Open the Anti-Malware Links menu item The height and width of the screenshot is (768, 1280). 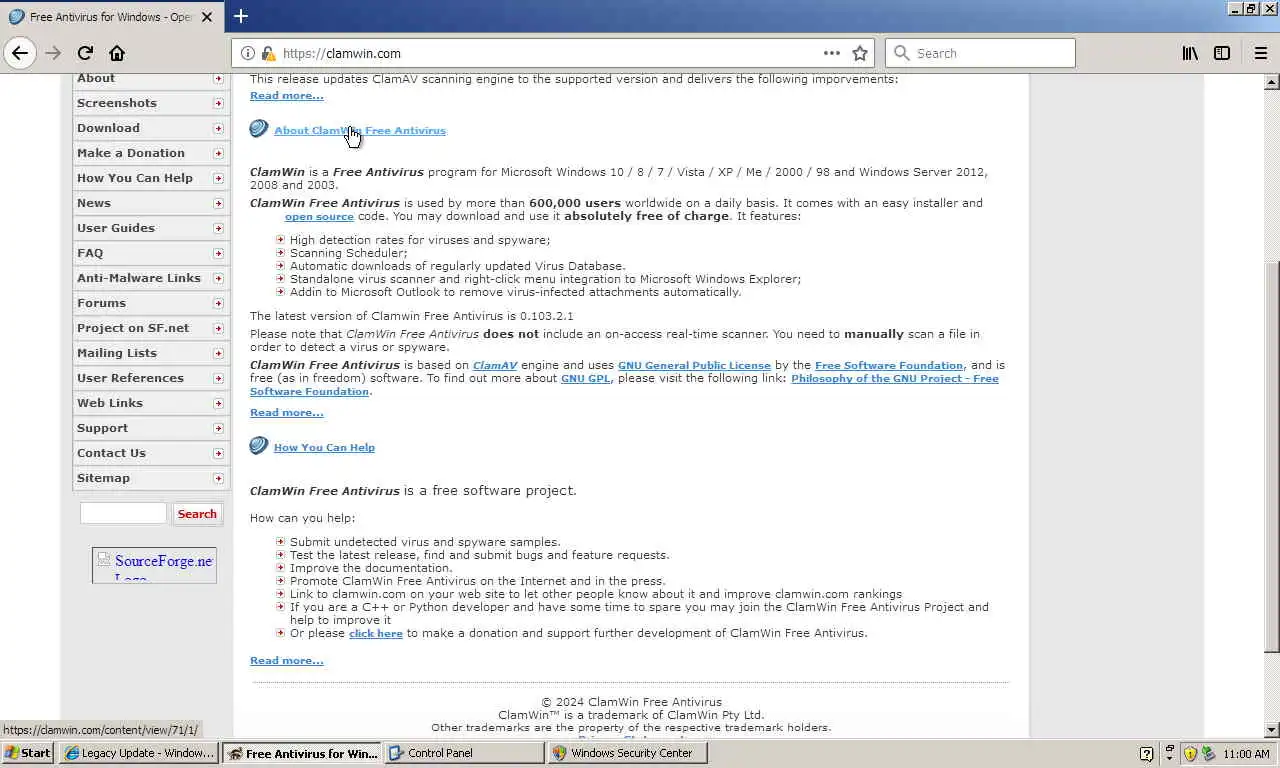(x=151, y=278)
